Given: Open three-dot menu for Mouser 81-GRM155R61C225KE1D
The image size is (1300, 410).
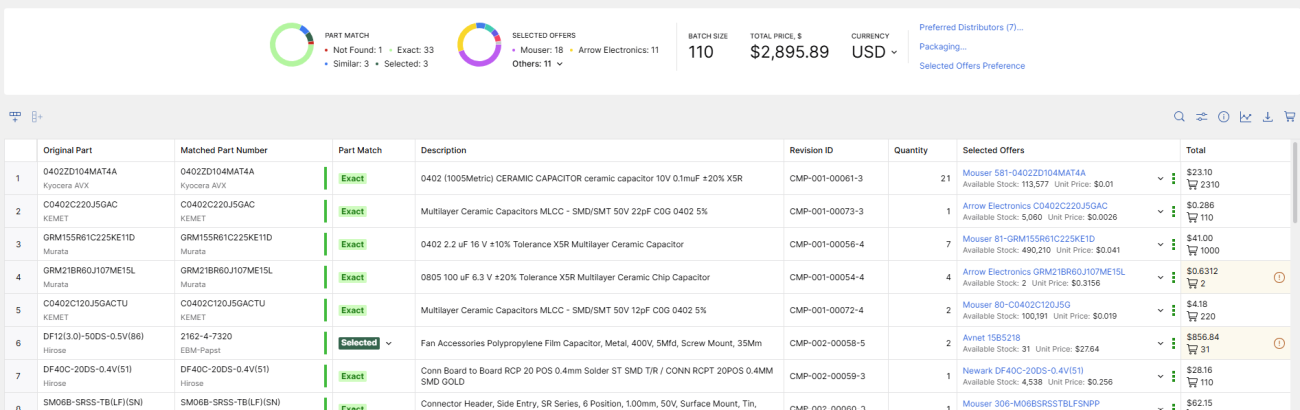Looking at the screenshot, I should 1173,245.
